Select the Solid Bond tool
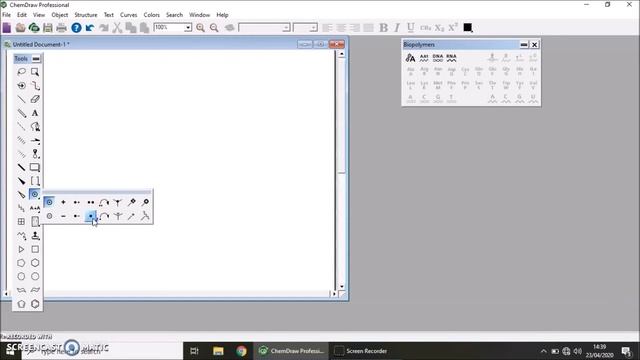The image size is (640, 360). pyautogui.click(x=21, y=99)
